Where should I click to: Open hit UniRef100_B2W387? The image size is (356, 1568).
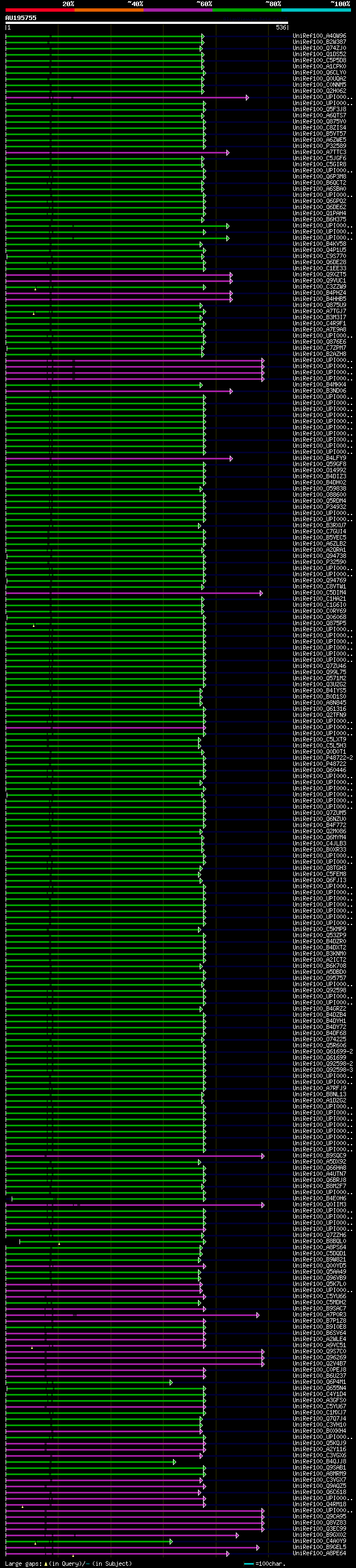pyautogui.click(x=319, y=42)
